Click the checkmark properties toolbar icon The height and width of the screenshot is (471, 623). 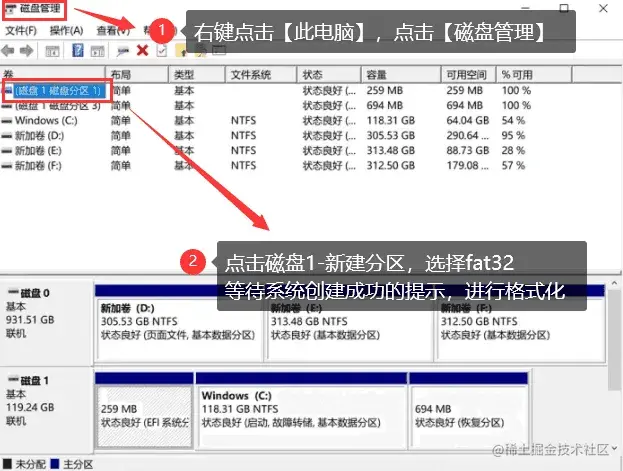pos(162,50)
